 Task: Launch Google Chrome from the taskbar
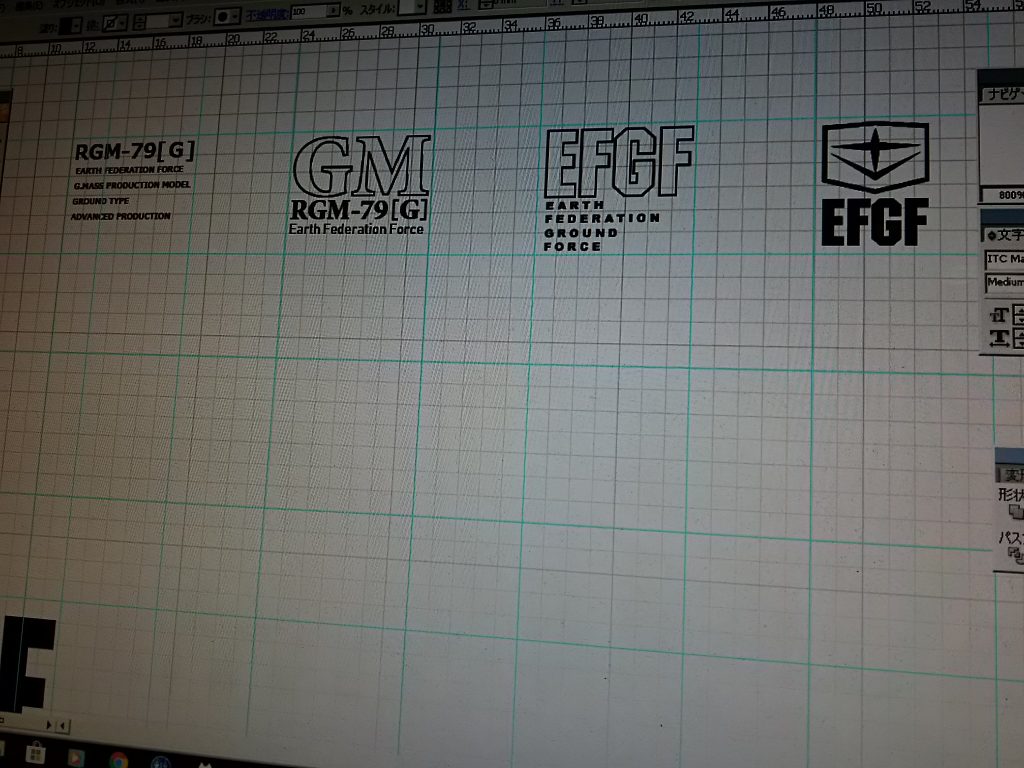118,761
